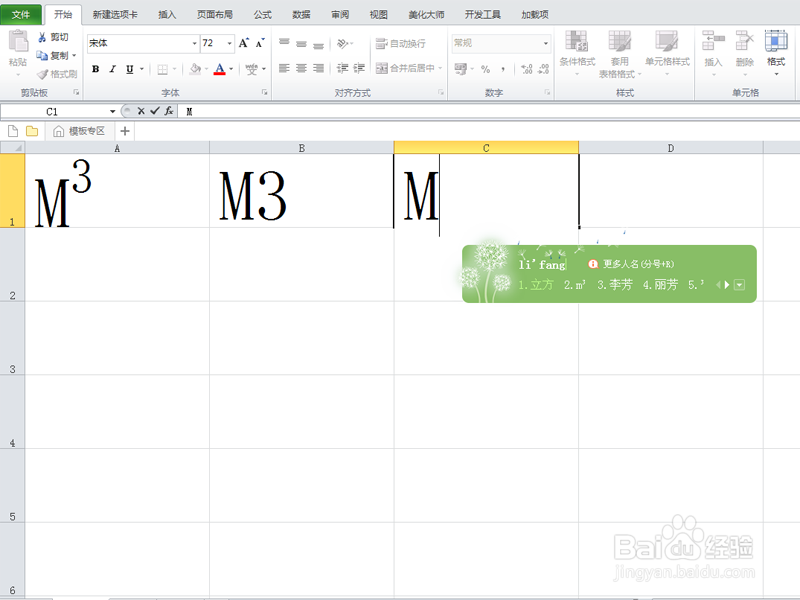Apply cell borders icon
Screen dimensions: 800x600
pos(162,69)
